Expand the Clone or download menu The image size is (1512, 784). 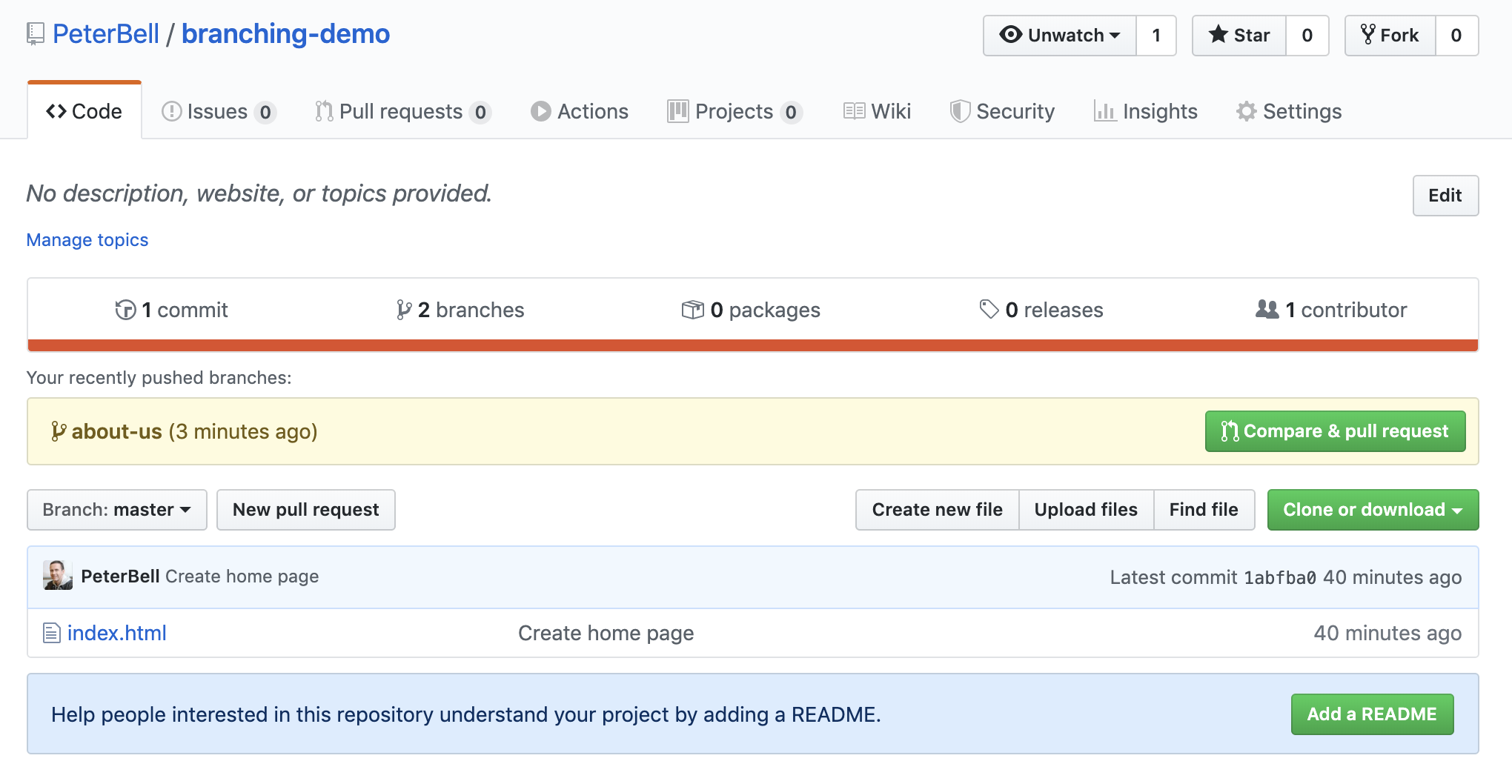tap(1373, 510)
